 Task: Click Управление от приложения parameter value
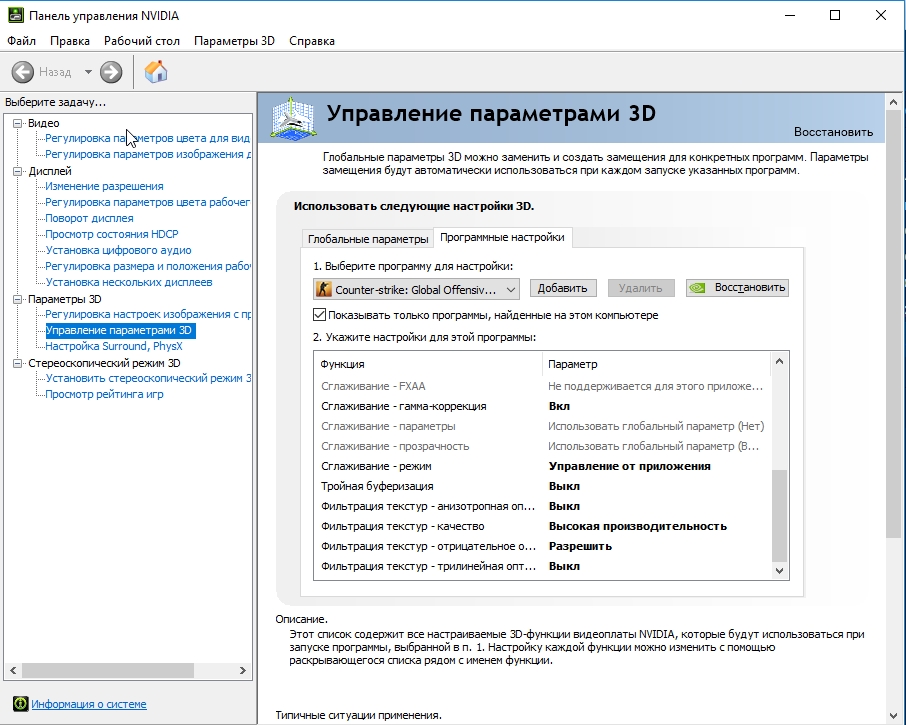point(629,466)
